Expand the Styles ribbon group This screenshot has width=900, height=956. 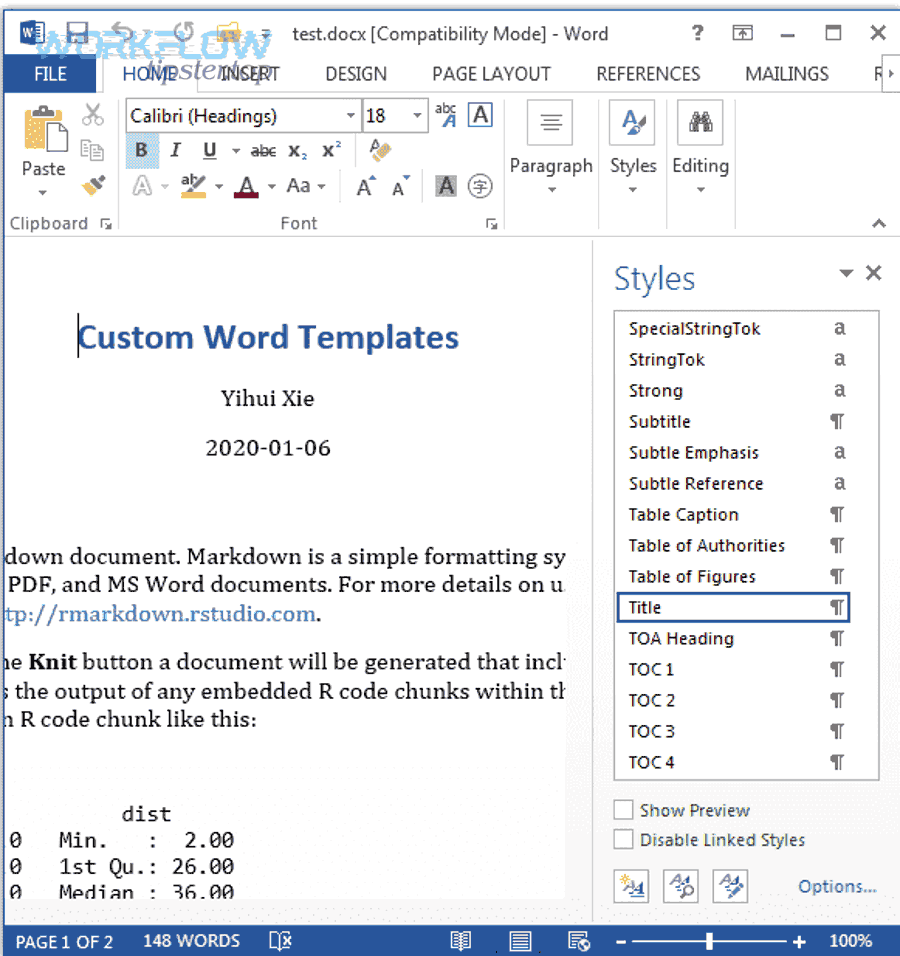click(633, 148)
